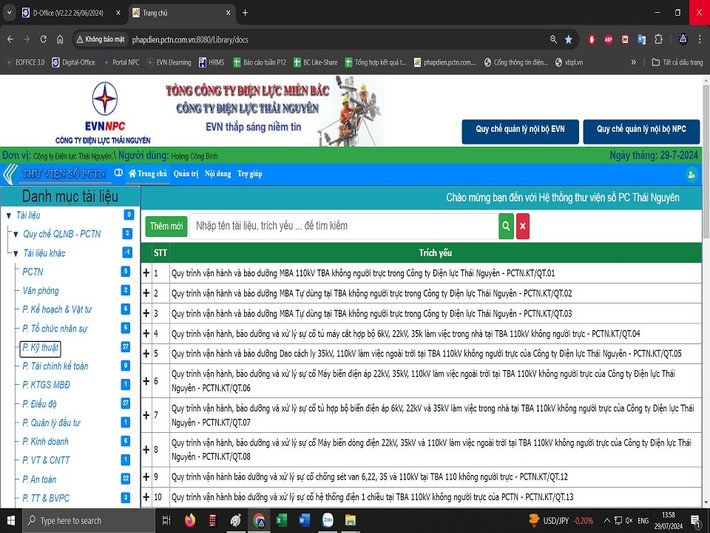Open Chrome from the taskbar
The height and width of the screenshot is (533, 710).
(259, 521)
